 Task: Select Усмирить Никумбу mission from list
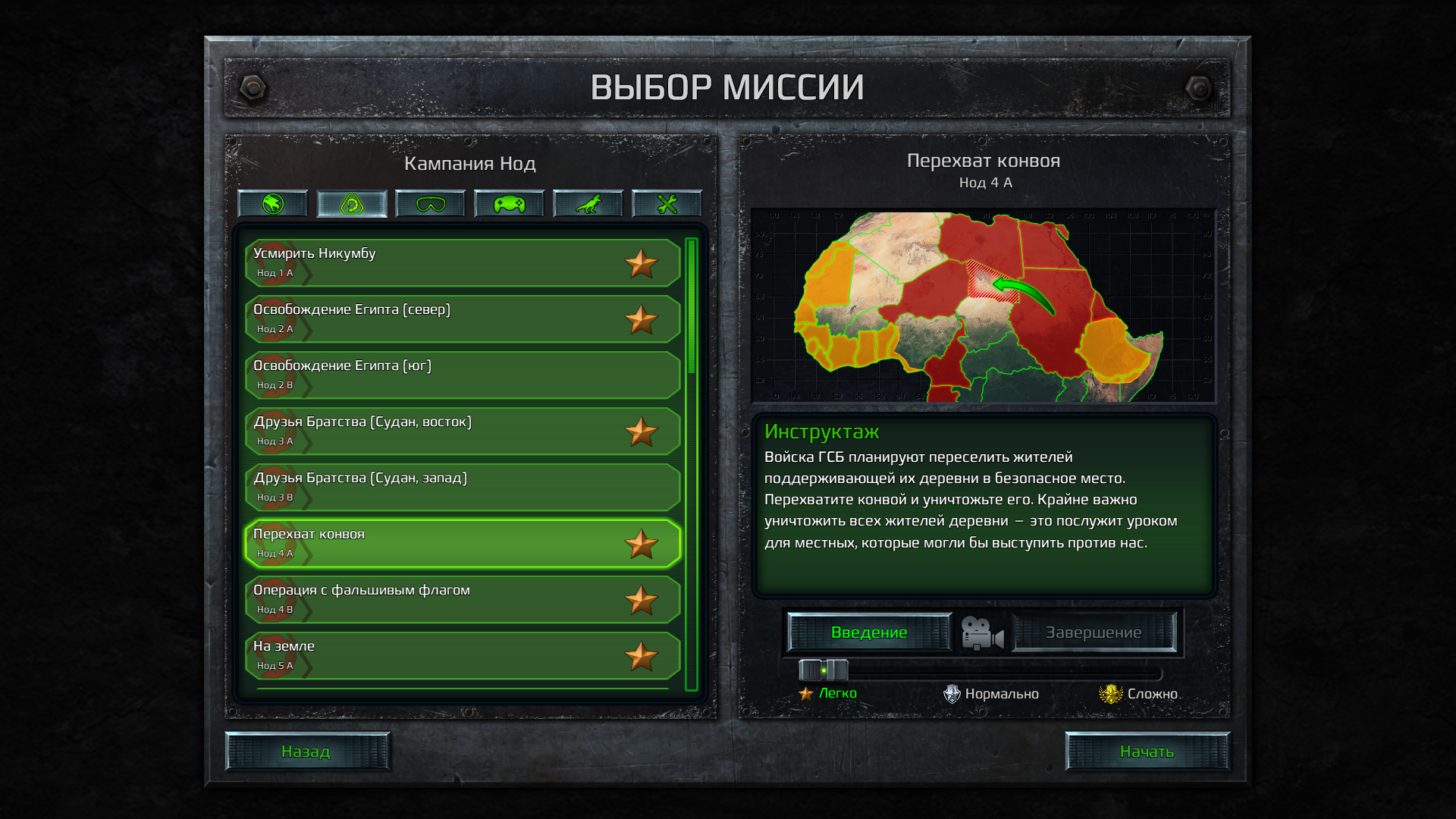coord(454,262)
